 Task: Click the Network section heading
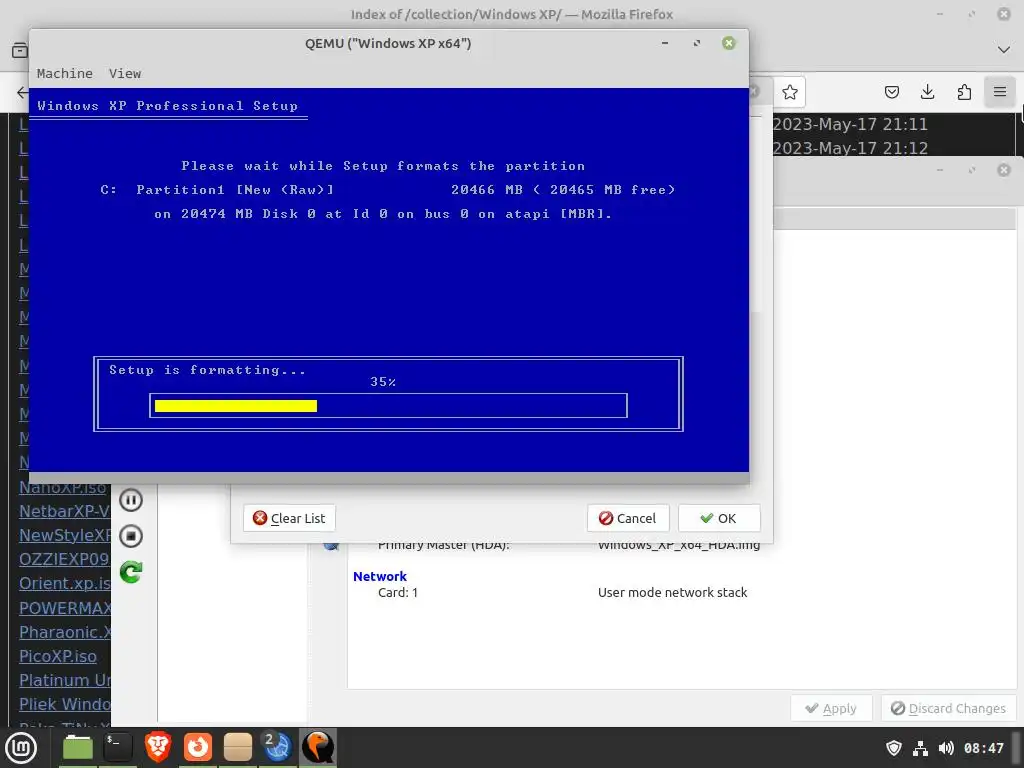pyautogui.click(x=379, y=576)
